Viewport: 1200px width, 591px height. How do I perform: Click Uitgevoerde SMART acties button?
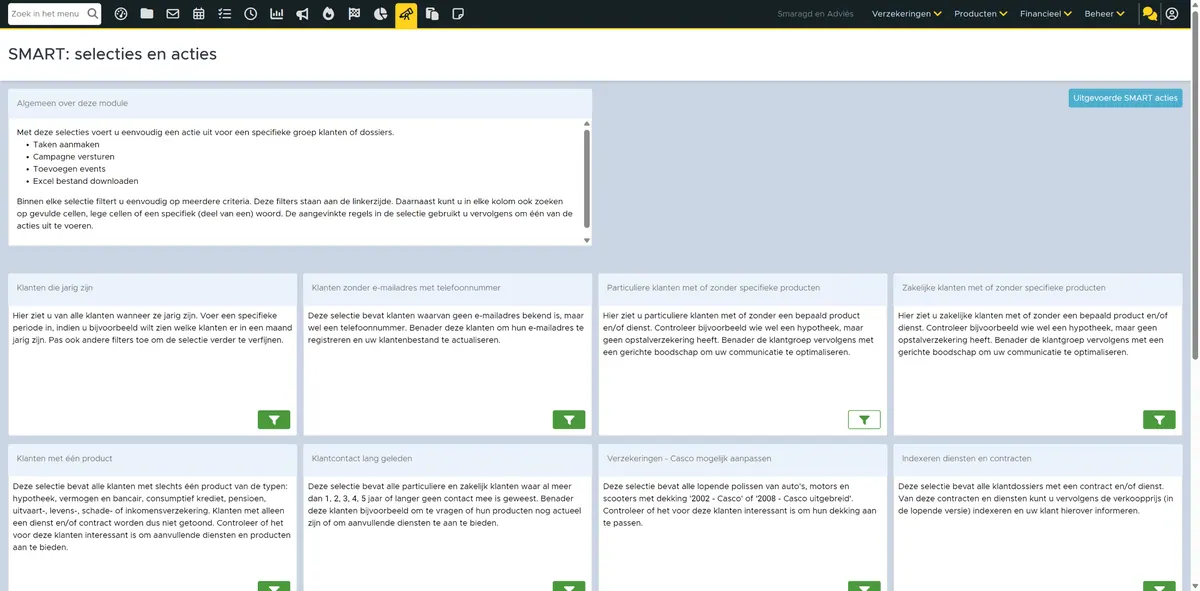[x=1125, y=98]
